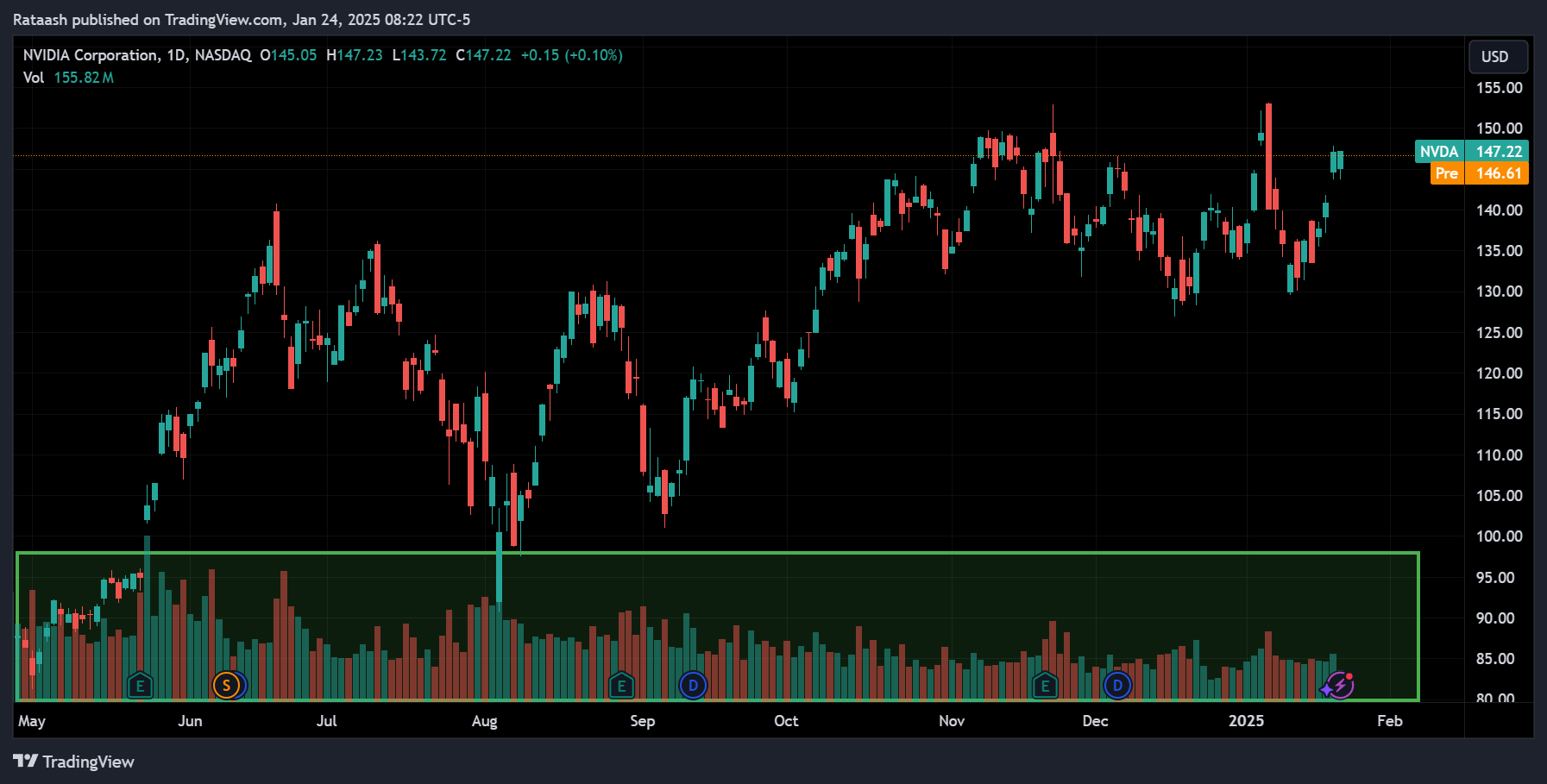Click the purple lightning upcoming-event marker

point(1339,686)
